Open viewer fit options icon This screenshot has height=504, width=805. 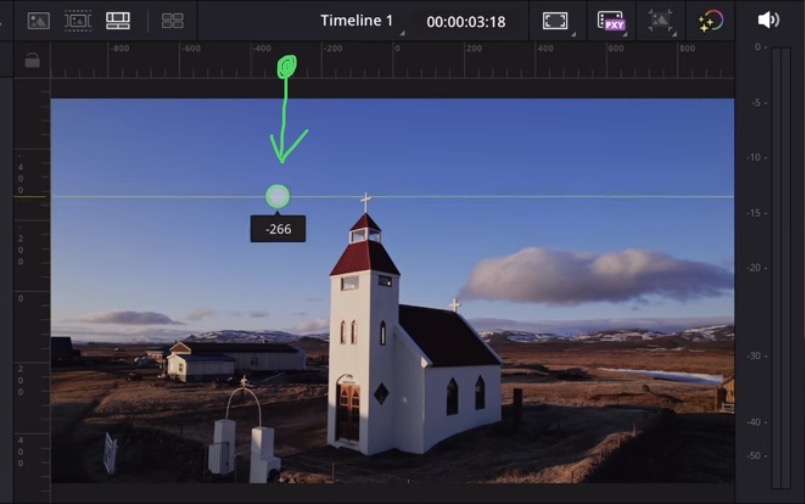(x=555, y=21)
